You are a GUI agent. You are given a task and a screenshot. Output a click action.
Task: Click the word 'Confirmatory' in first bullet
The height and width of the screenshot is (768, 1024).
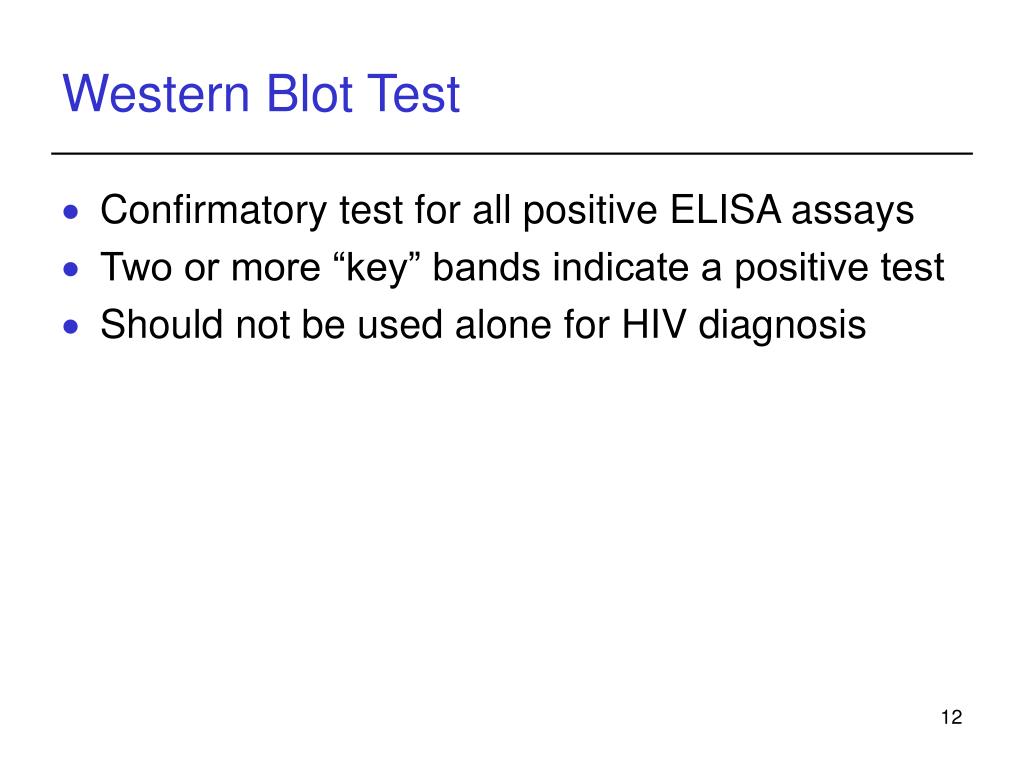pos(214,211)
